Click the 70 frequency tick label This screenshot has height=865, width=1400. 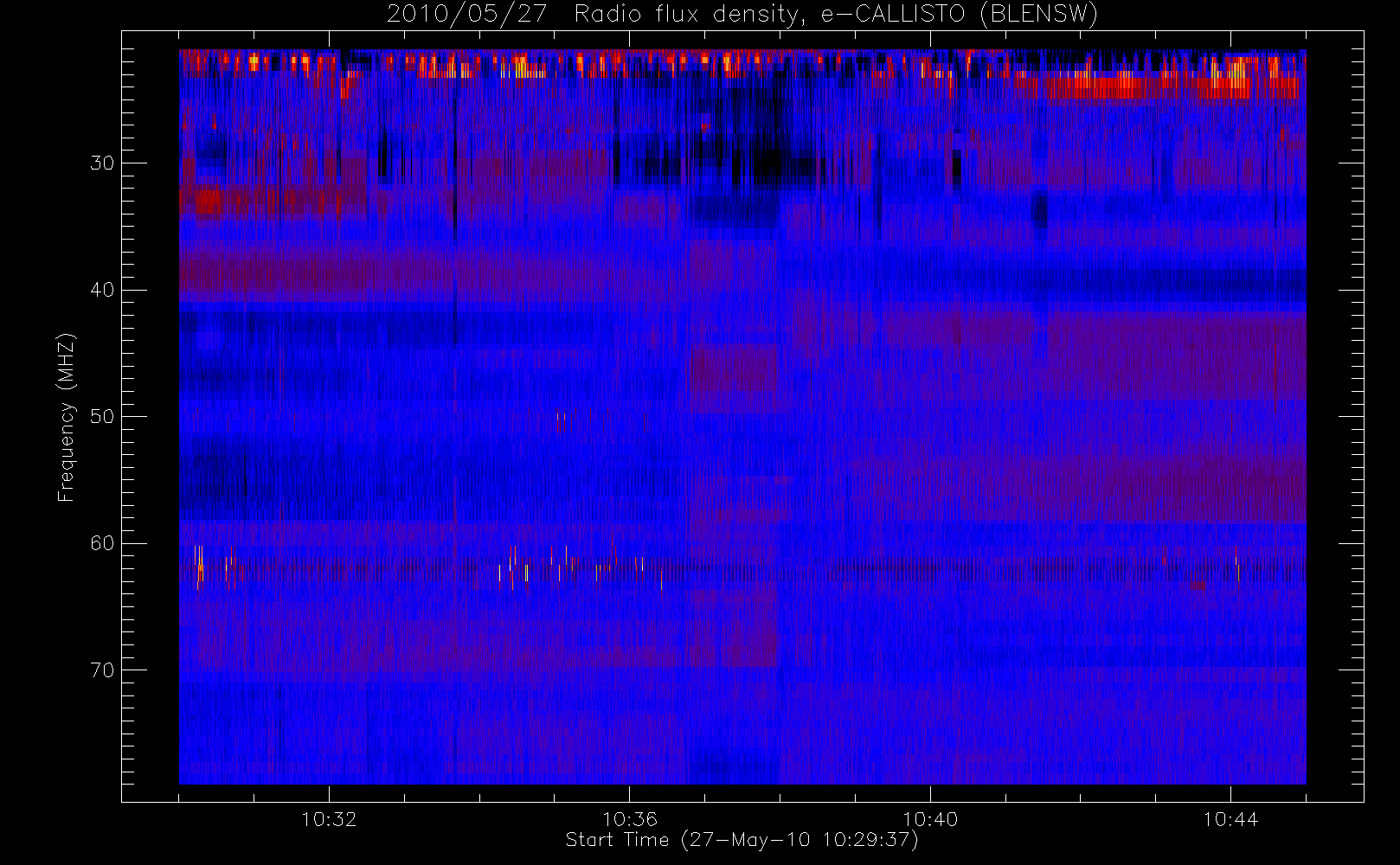click(x=102, y=670)
